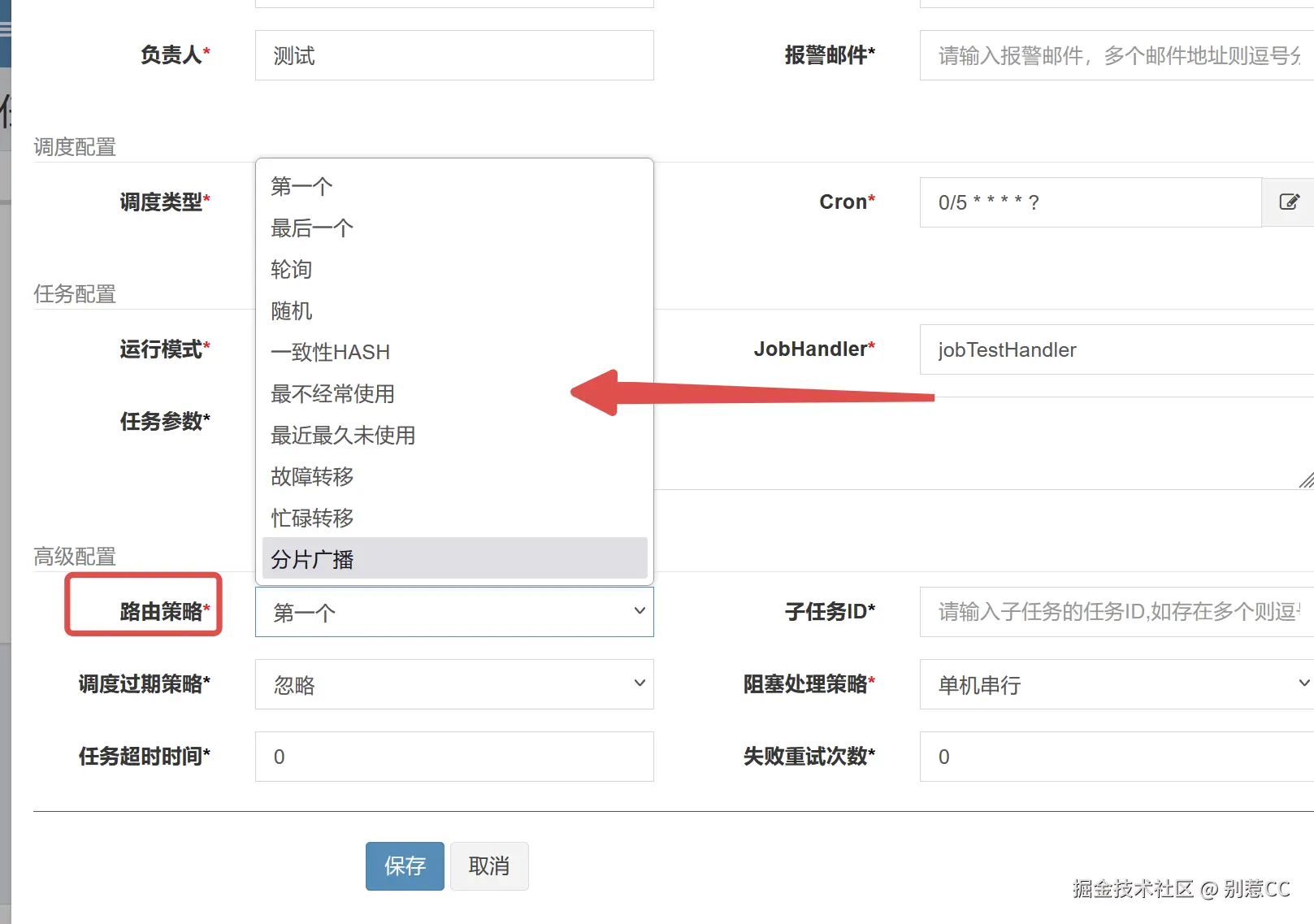Click the 负责人 input containing 测试
The width and height of the screenshot is (1314, 924).
pos(453,55)
